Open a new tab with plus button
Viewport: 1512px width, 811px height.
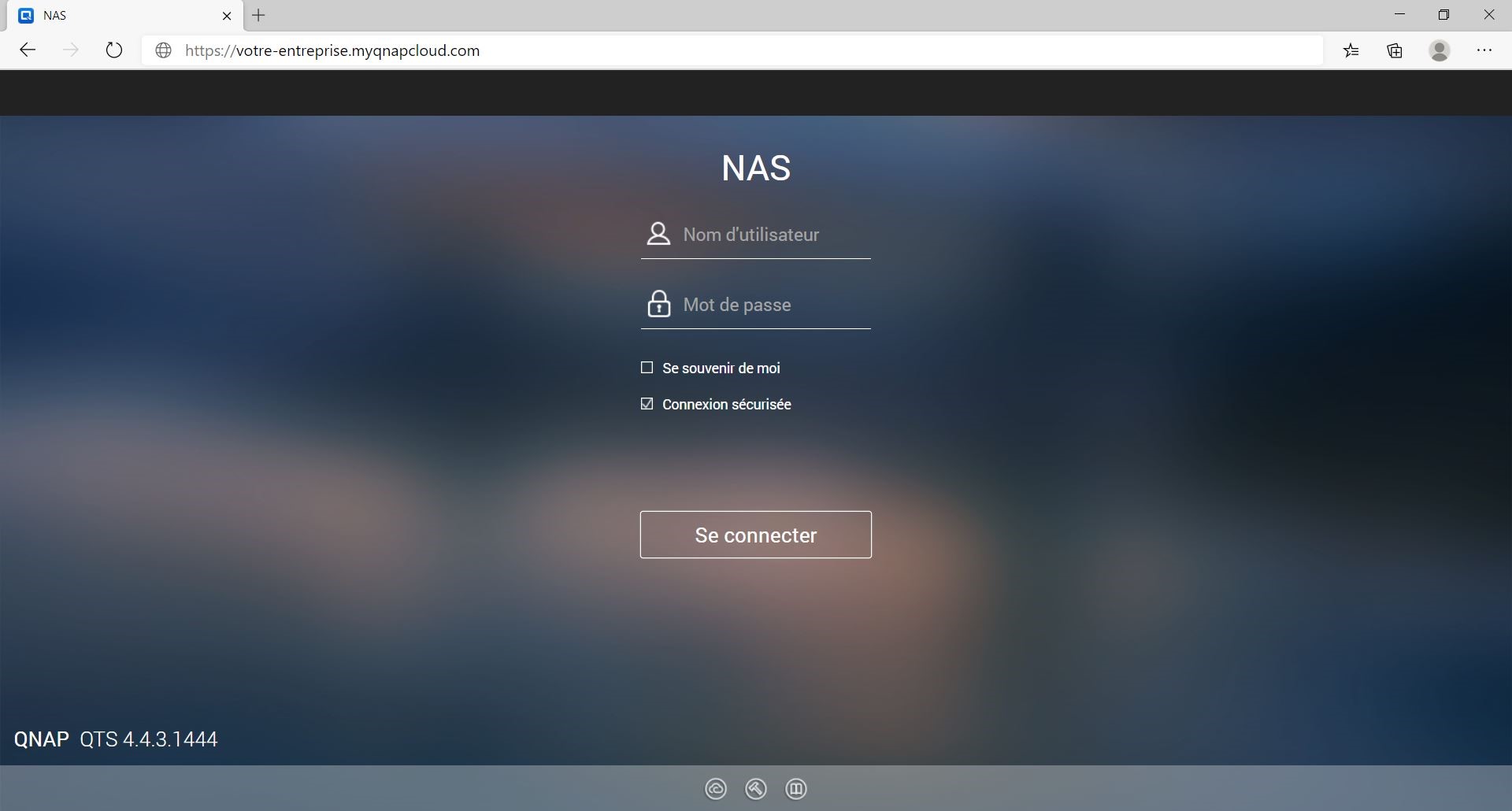[258, 15]
